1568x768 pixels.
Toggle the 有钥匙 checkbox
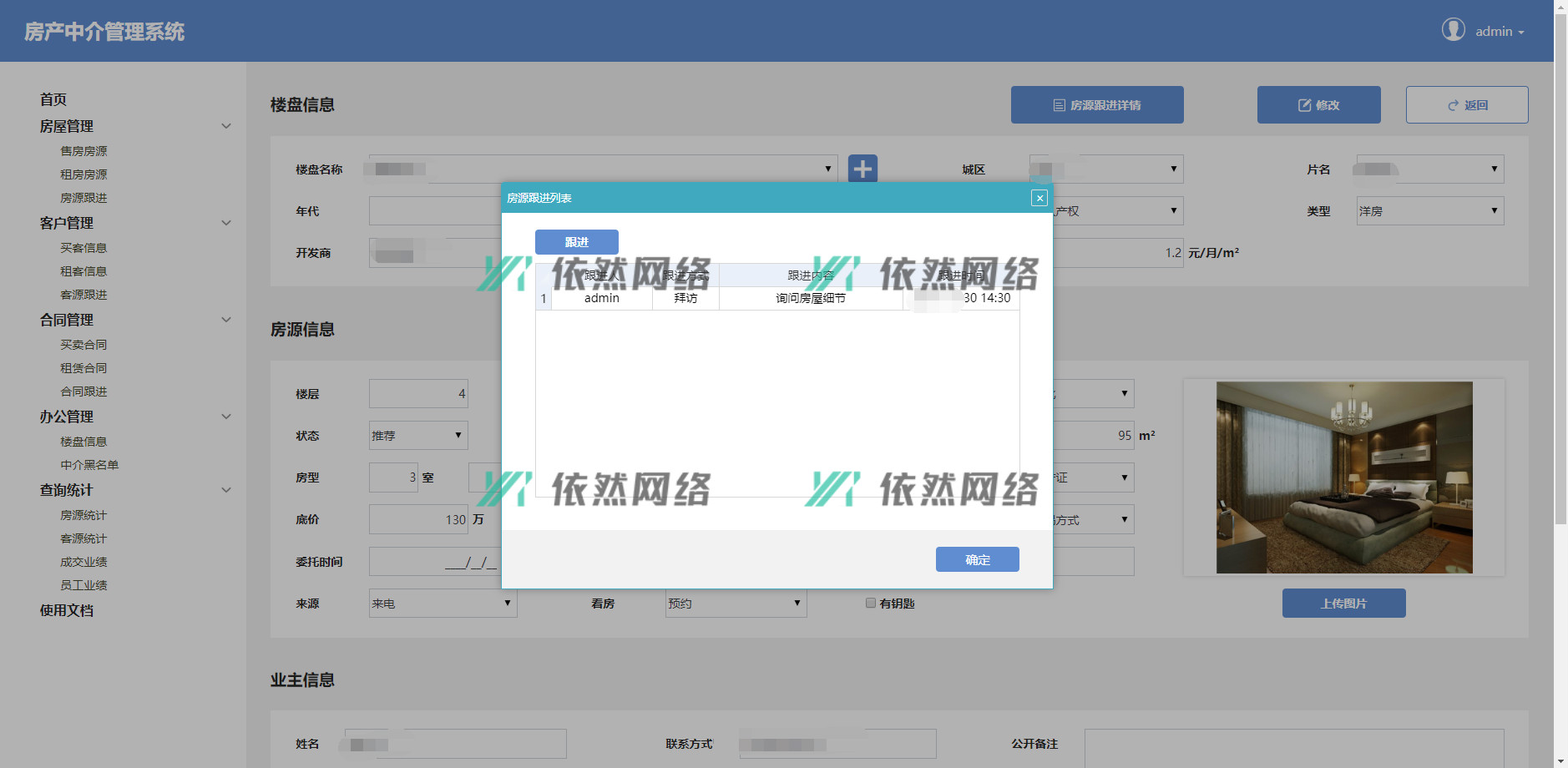[871, 603]
